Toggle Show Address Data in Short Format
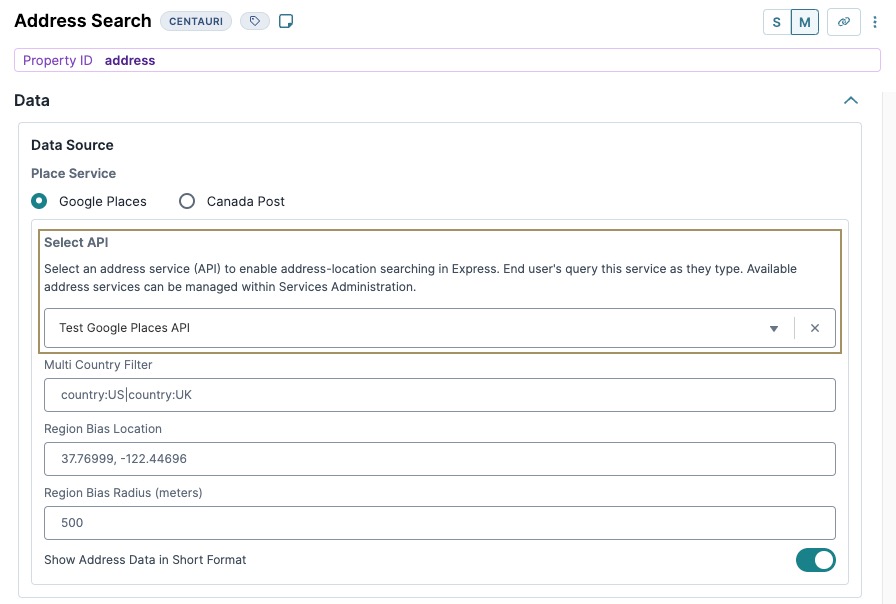 coord(815,560)
